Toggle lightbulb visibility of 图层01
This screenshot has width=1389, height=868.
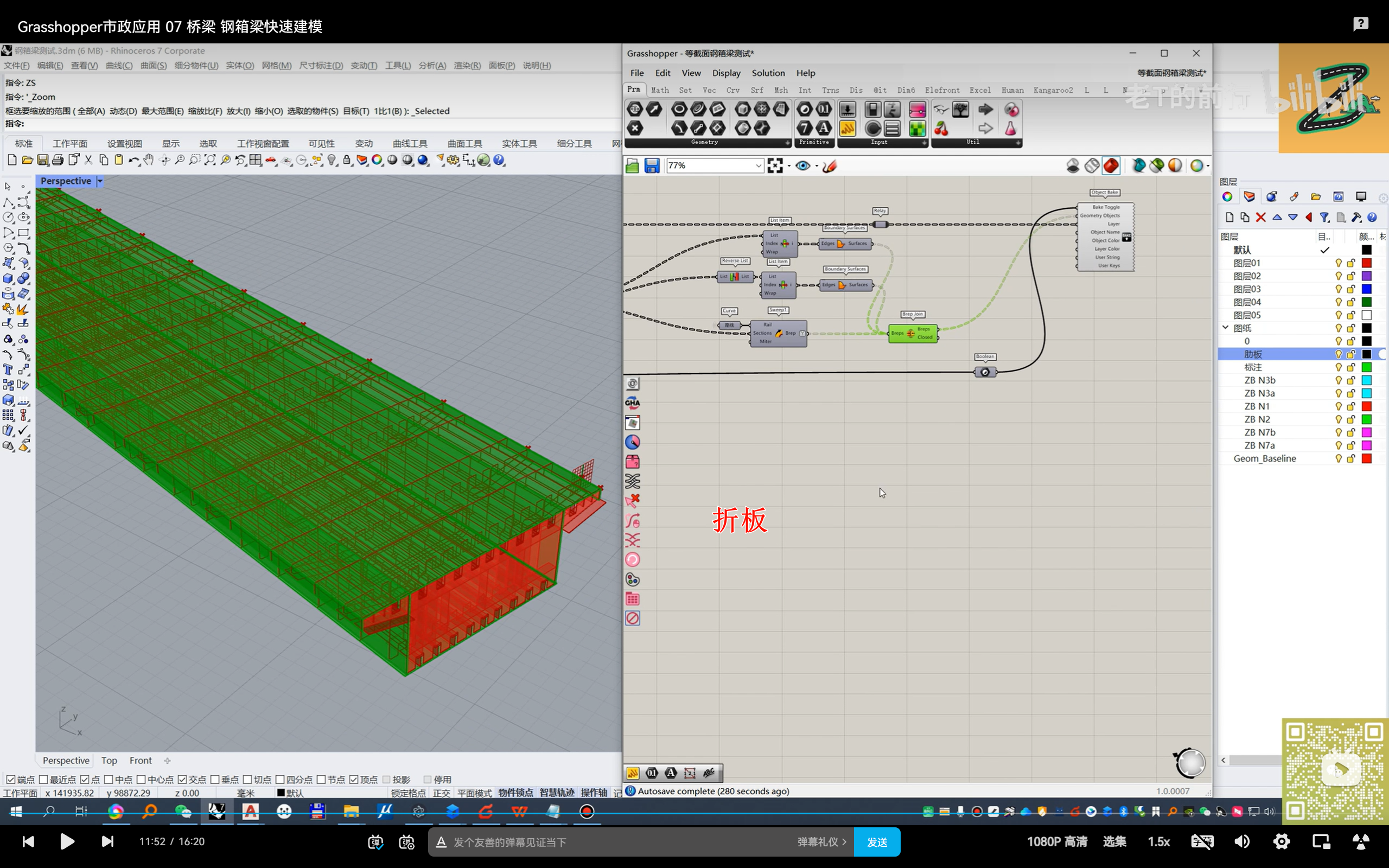click(x=1338, y=263)
